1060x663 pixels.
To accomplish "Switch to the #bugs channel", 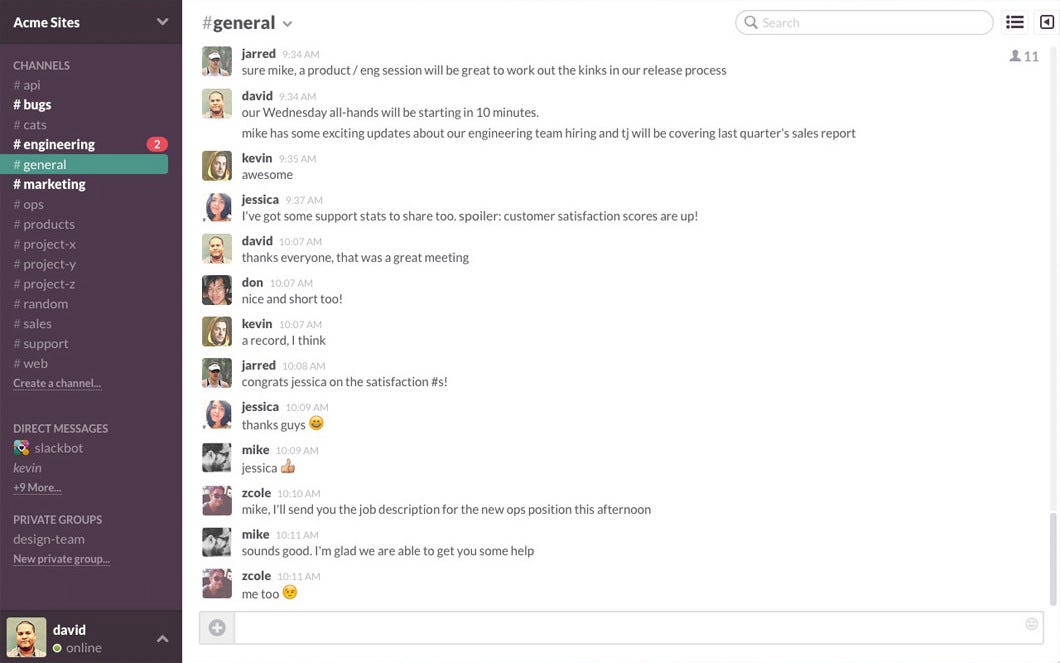I will point(34,104).
